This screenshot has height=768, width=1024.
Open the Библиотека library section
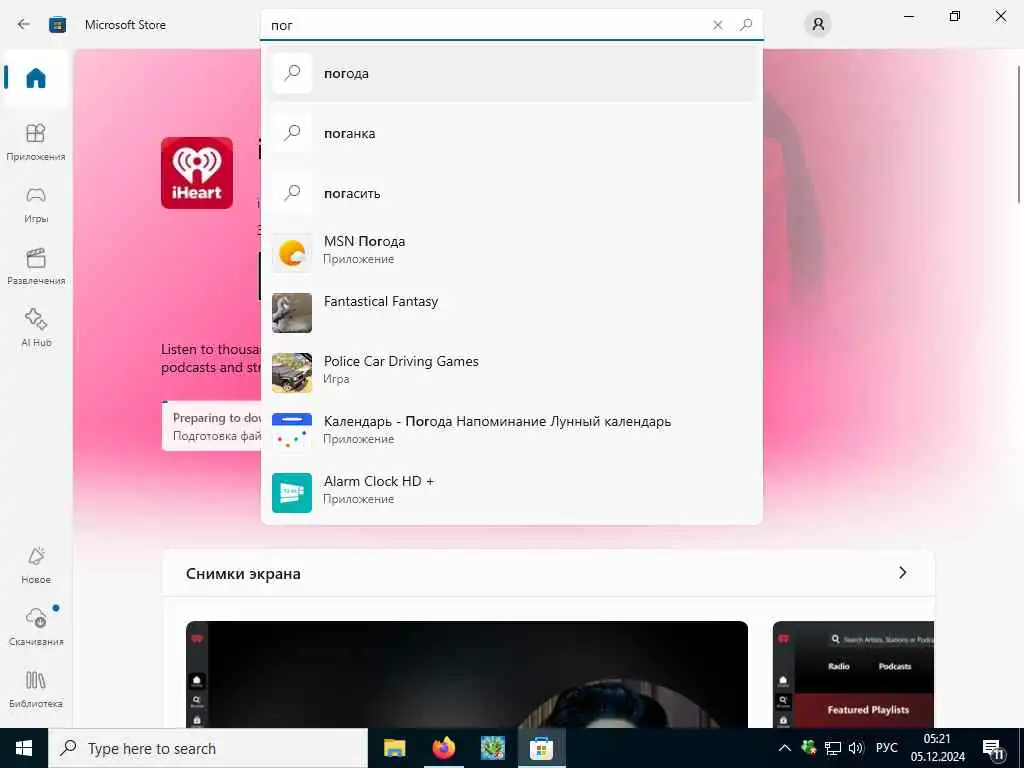coord(36,689)
